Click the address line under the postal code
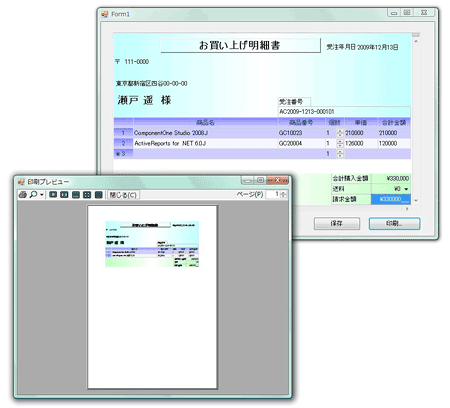This screenshot has width=450, height=408. tap(152, 83)
